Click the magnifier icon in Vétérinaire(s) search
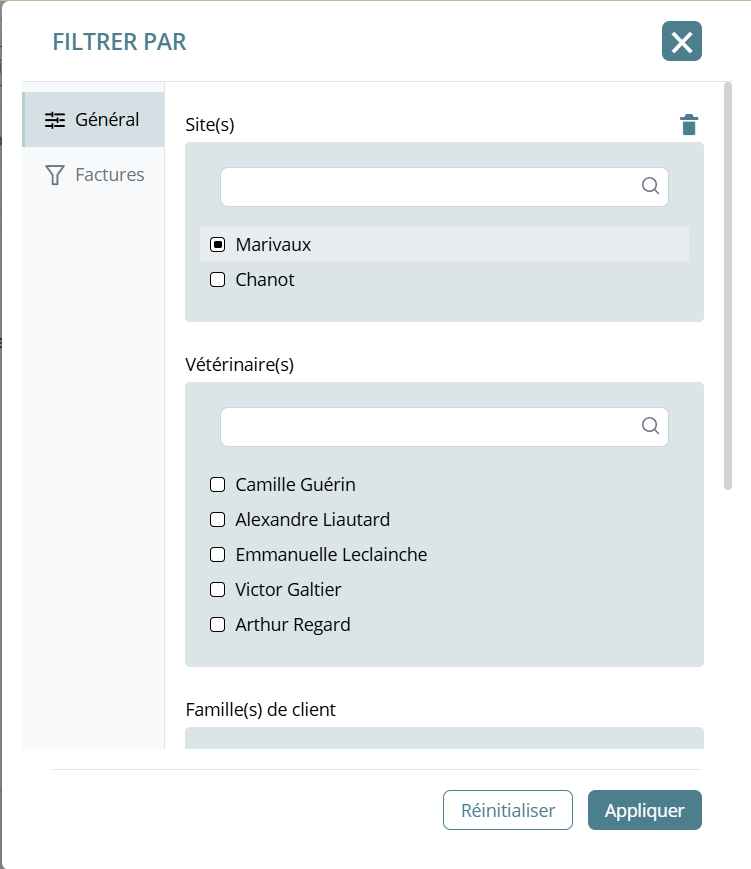751x869 pixels. coord(650,426)
